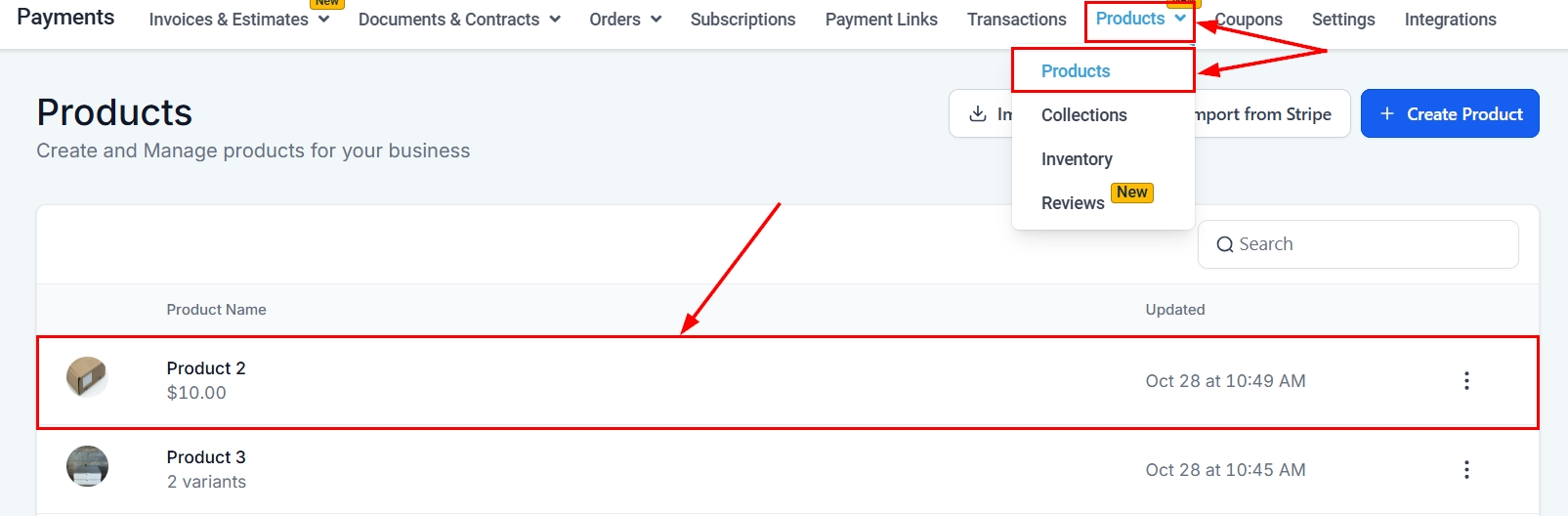Click the search magnifier icon
The height and width of the screenshot is (516, 1568).
[x=1224, y=244]
